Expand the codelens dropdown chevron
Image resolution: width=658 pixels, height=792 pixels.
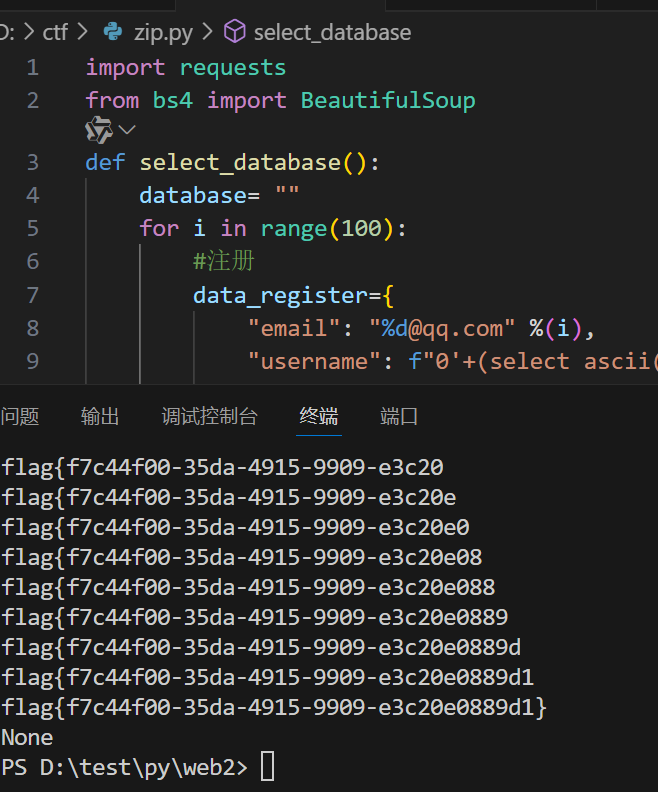(127, 130)
